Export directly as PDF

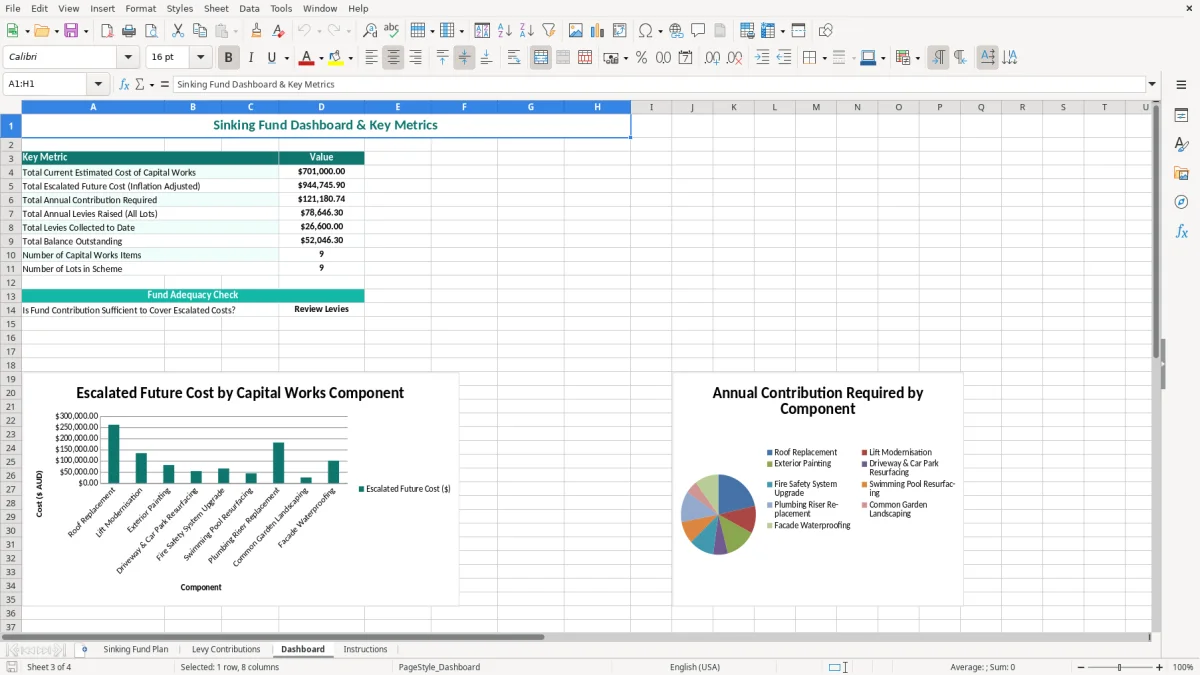106,31
